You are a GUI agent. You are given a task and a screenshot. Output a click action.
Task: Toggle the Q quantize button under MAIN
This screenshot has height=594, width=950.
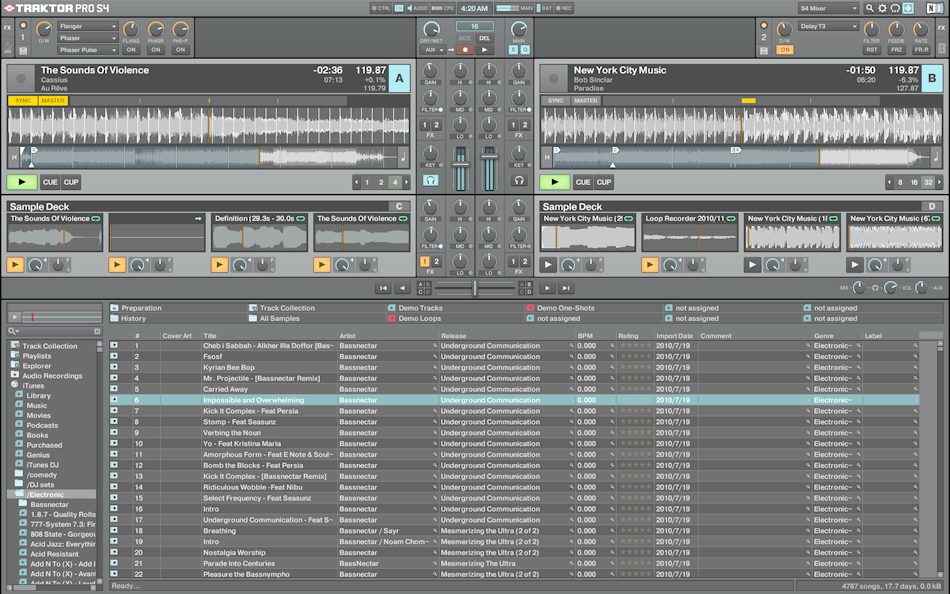coord(525,50)
